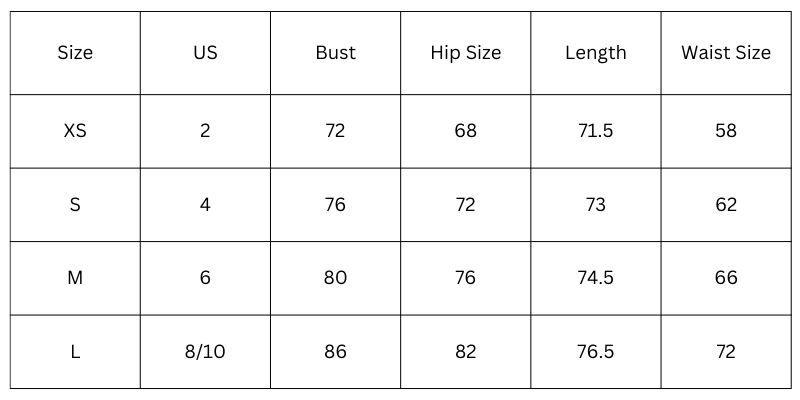
Task: Click the Waist Size column header
Action: [x=726, y=53]
